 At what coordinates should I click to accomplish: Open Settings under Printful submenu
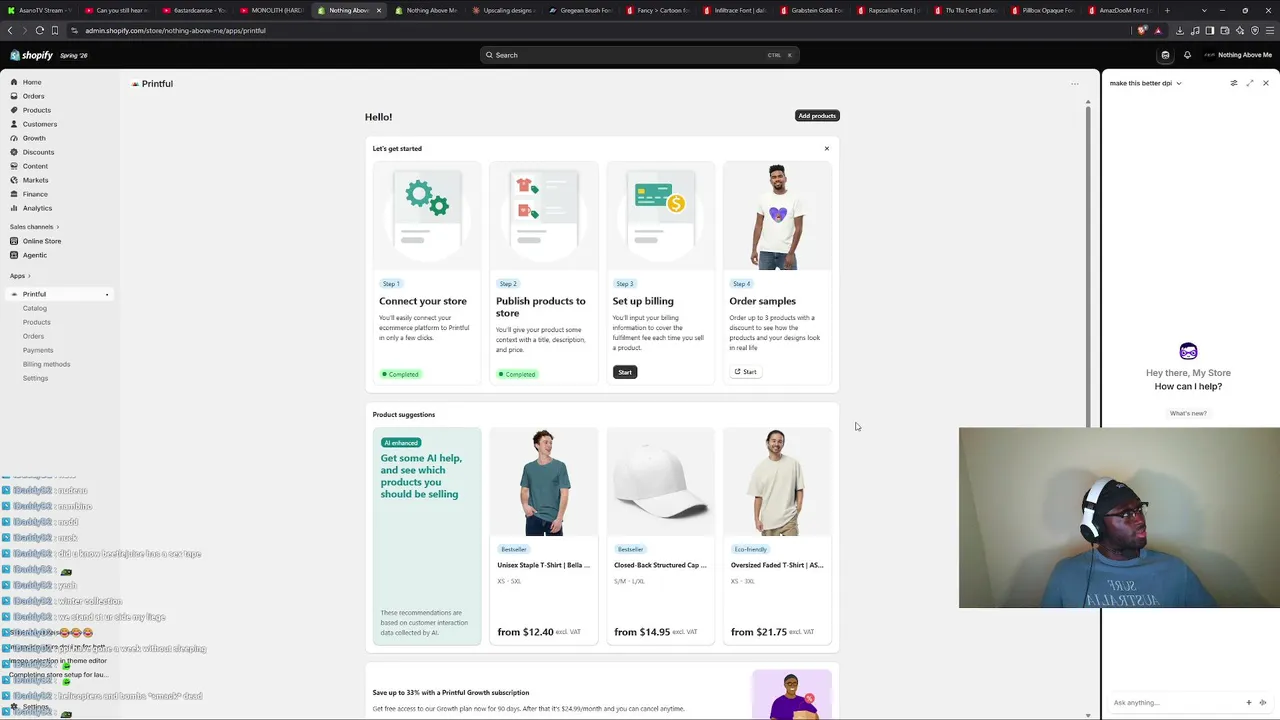(x=36, y=378)
